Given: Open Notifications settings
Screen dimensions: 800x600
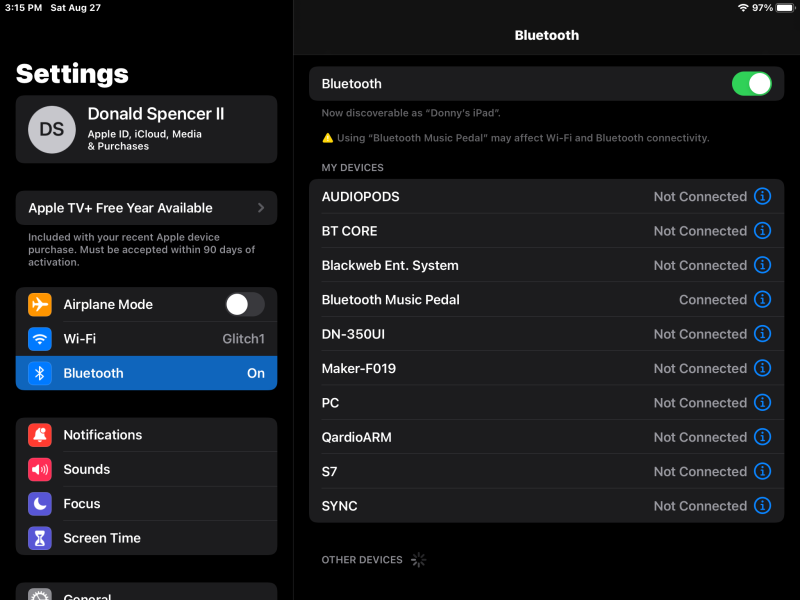Looking at the screenshot, I should pos(146,435).
